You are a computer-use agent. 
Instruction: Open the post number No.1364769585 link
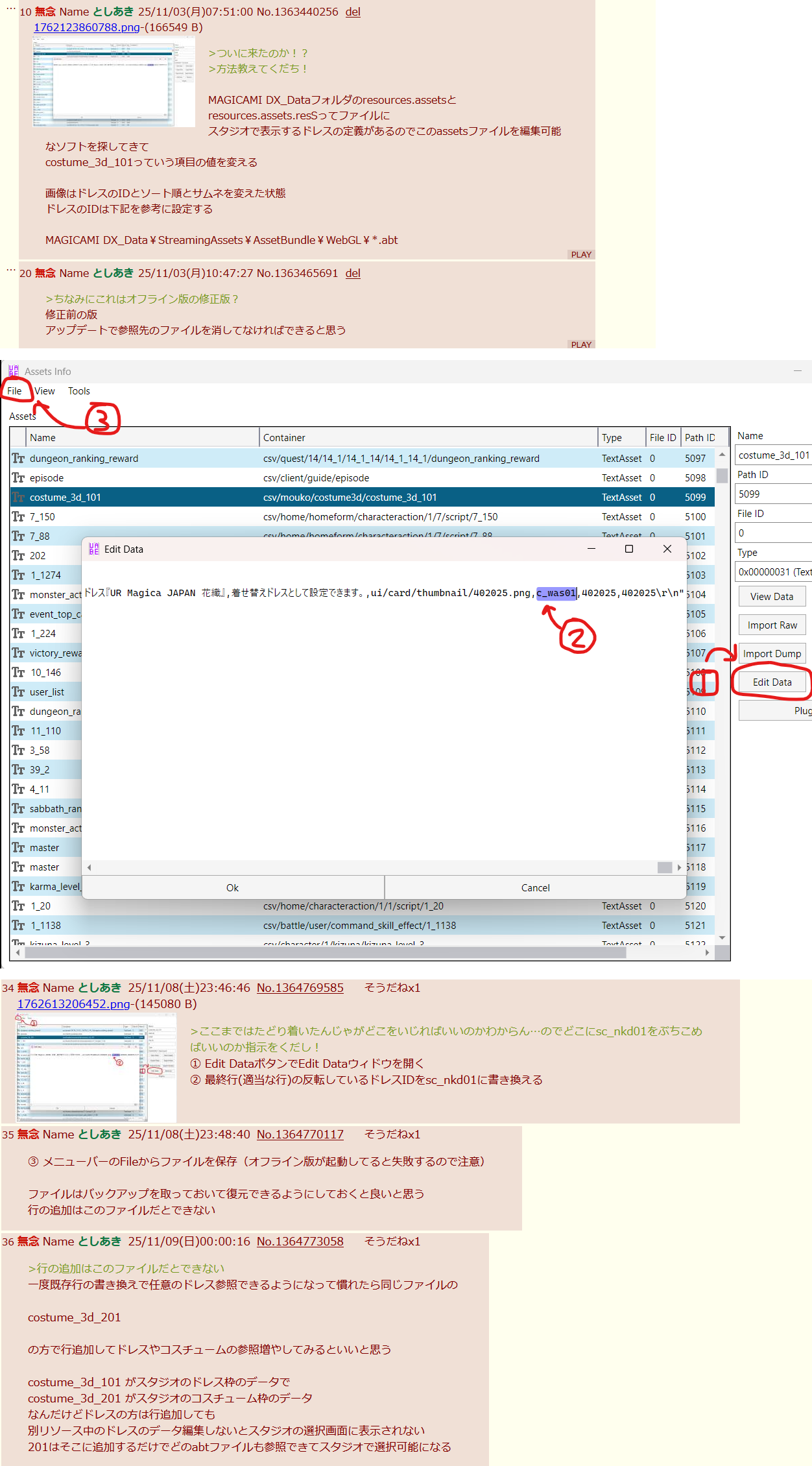point(300,988)
